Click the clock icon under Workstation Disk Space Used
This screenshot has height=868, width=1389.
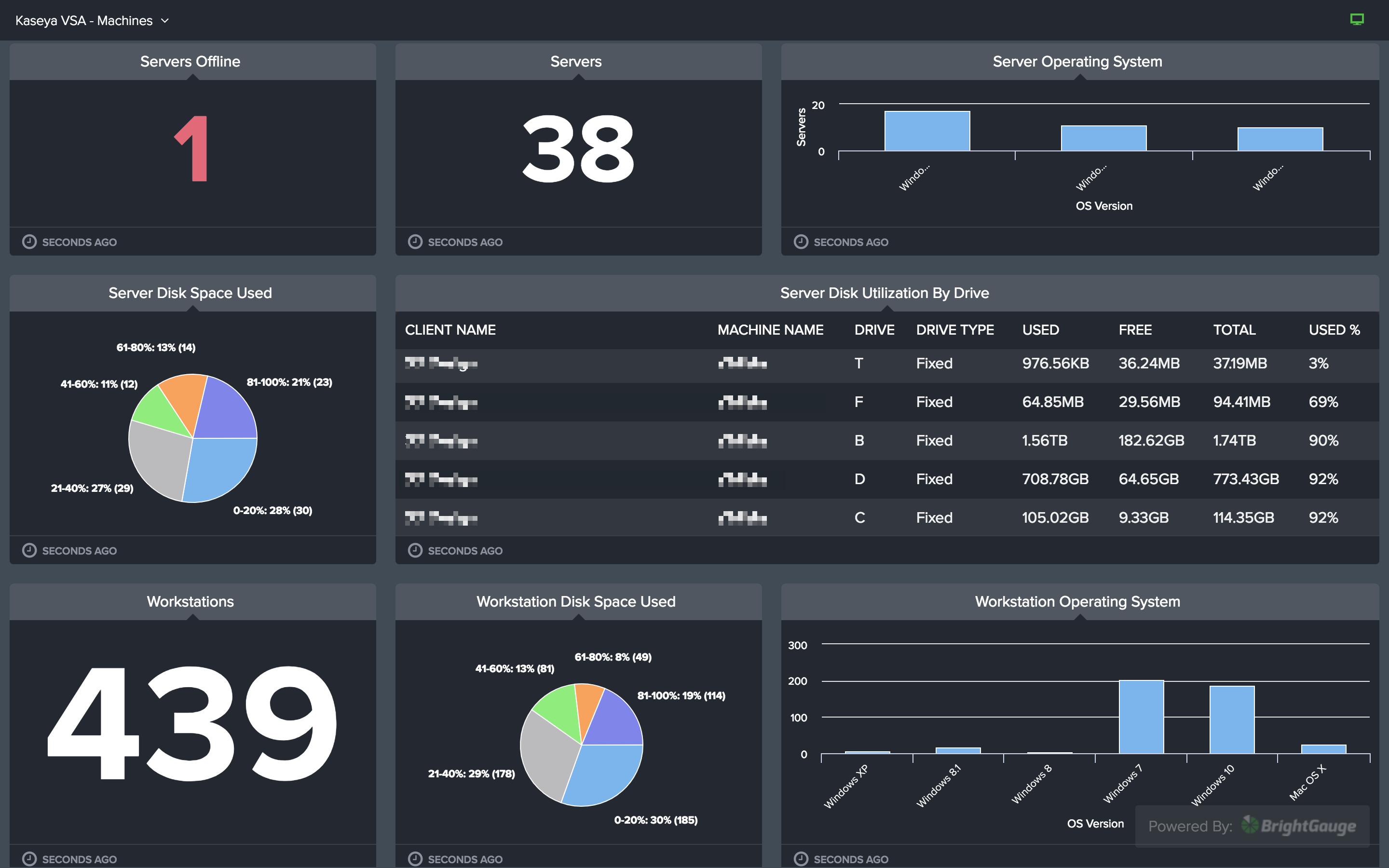415,859
